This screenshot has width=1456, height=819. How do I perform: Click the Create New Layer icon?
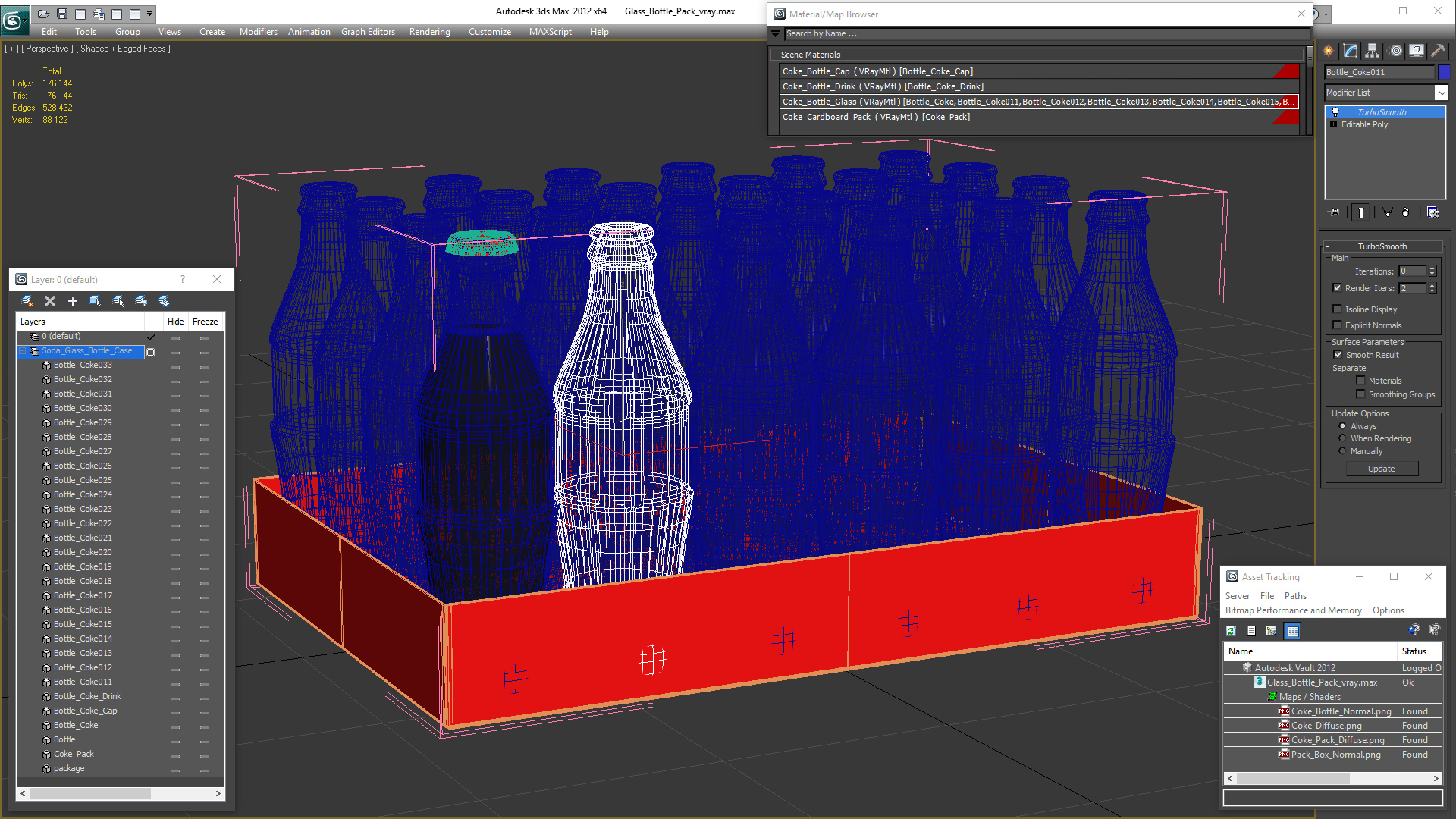[27, 301]
